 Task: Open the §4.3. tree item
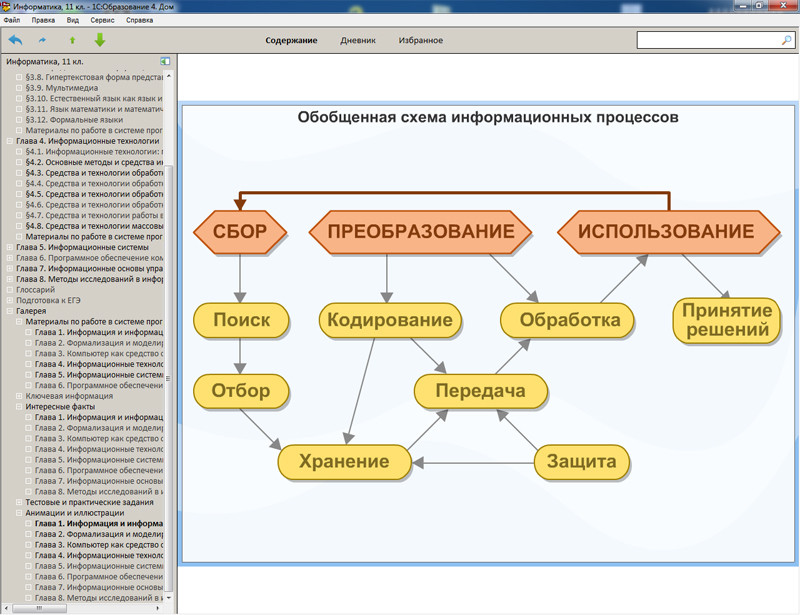coord(94,173)
